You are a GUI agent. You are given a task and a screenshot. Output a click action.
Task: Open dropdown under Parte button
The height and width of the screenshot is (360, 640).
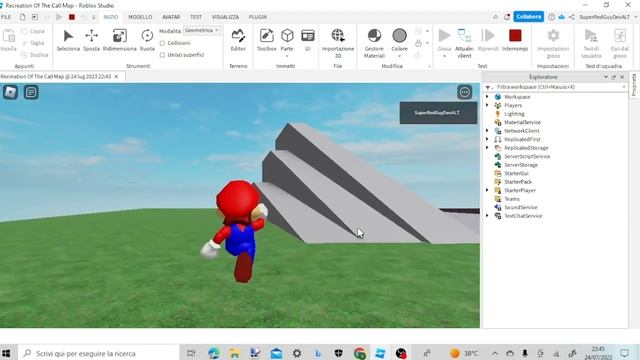pos(287,56)
